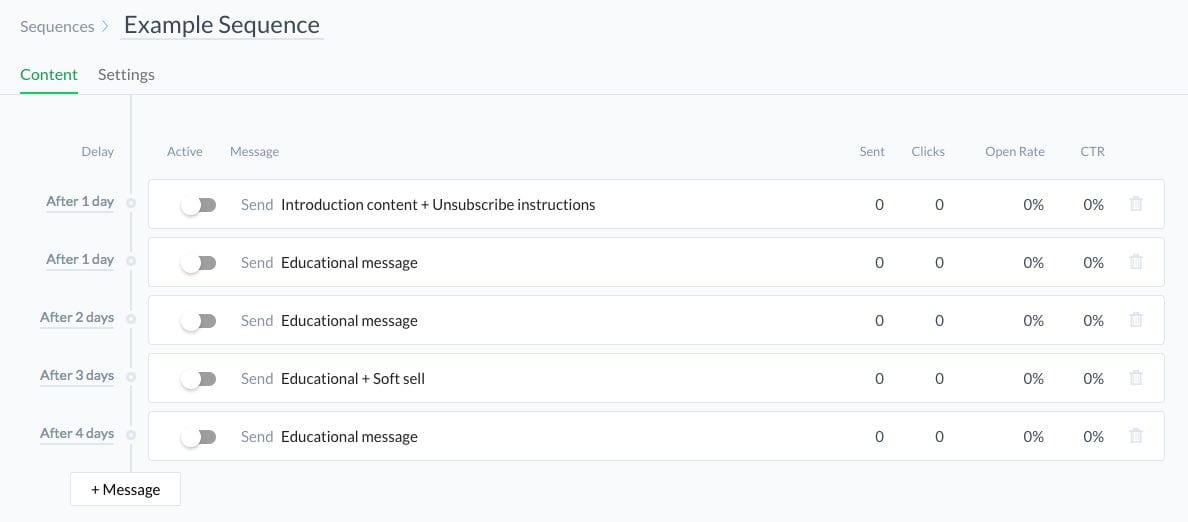Change the After 3 days delay setting

(x=77, y=376)
